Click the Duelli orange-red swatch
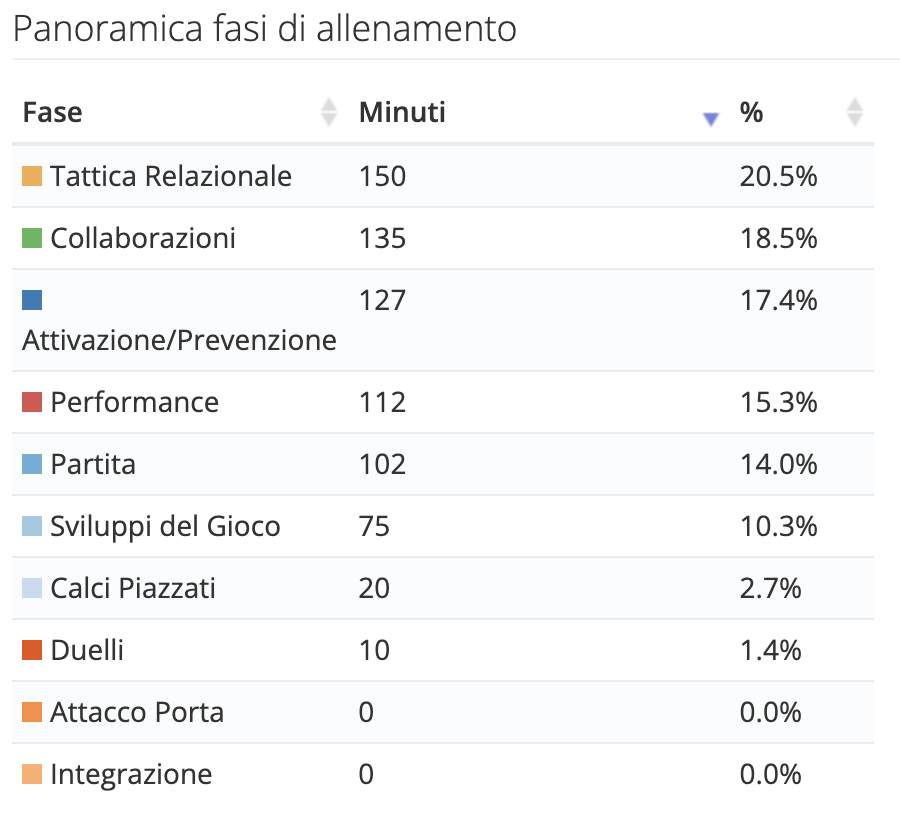Screen dimensions: 900x818 pos(32,650)
